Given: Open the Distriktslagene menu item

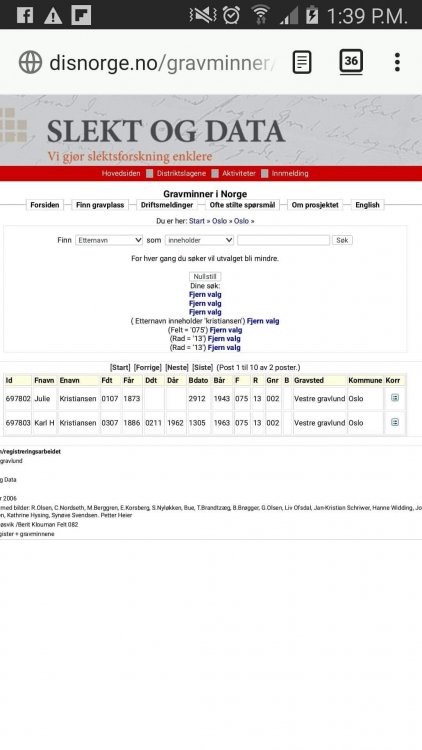Looking at the screenshot, I should pos(181,173).
